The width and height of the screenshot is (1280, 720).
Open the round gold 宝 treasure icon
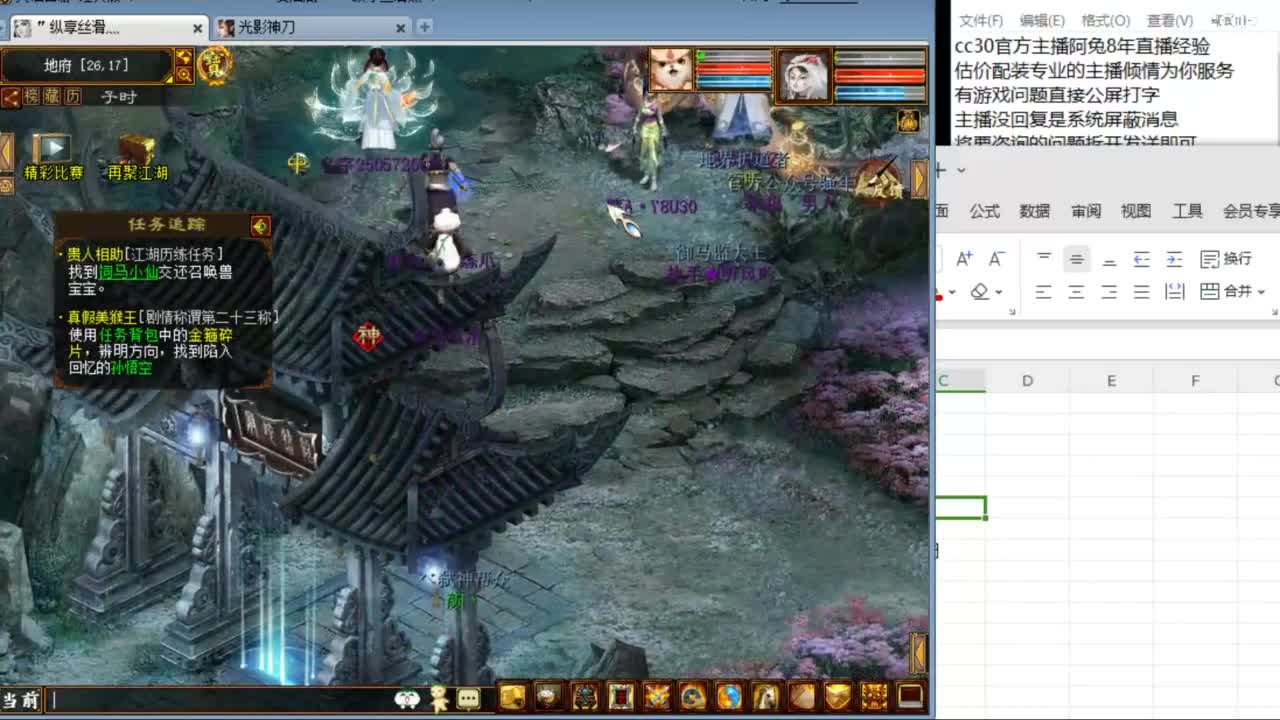coord(214,65)
